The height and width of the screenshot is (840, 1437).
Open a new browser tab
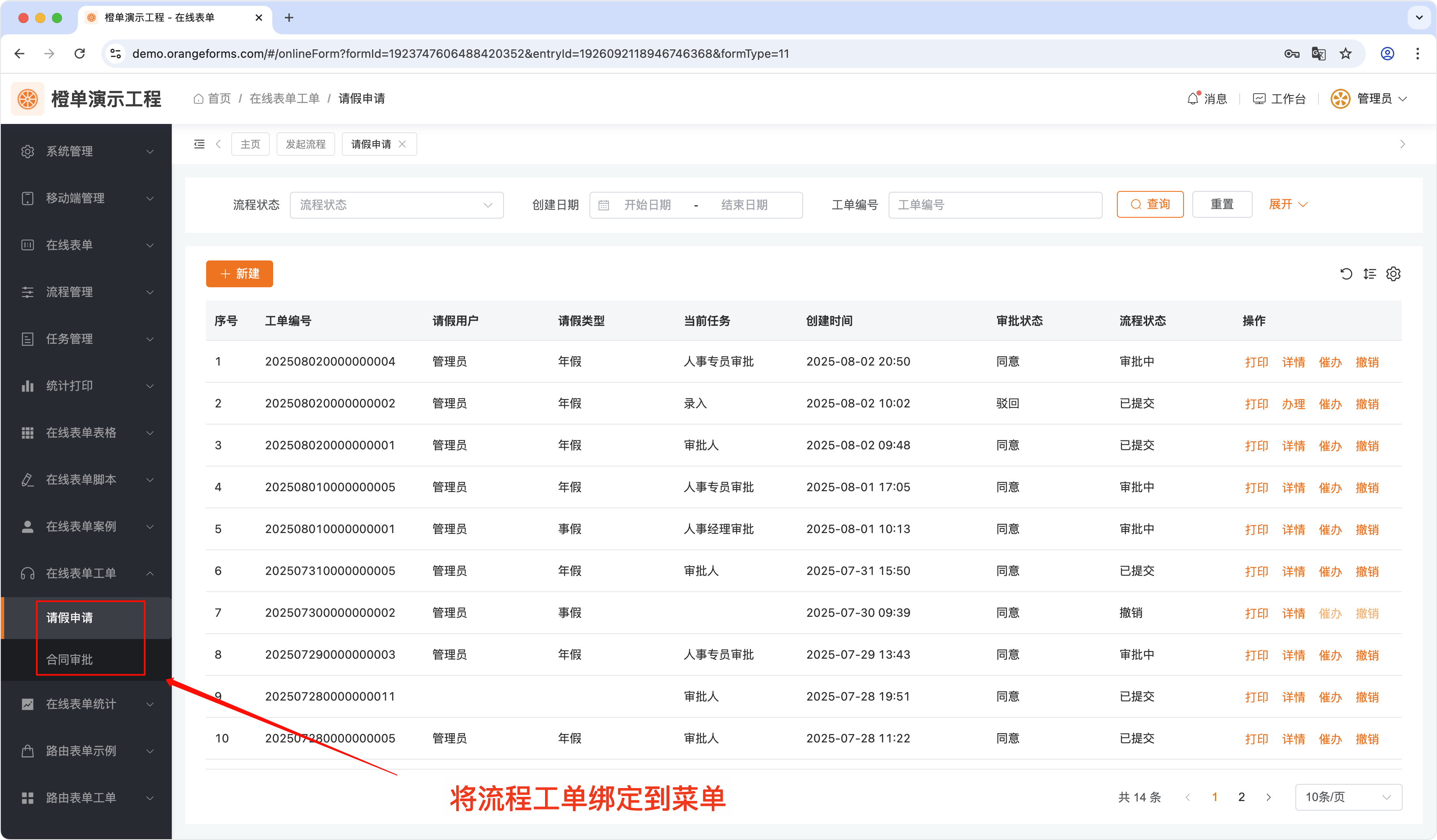[289, 18]
